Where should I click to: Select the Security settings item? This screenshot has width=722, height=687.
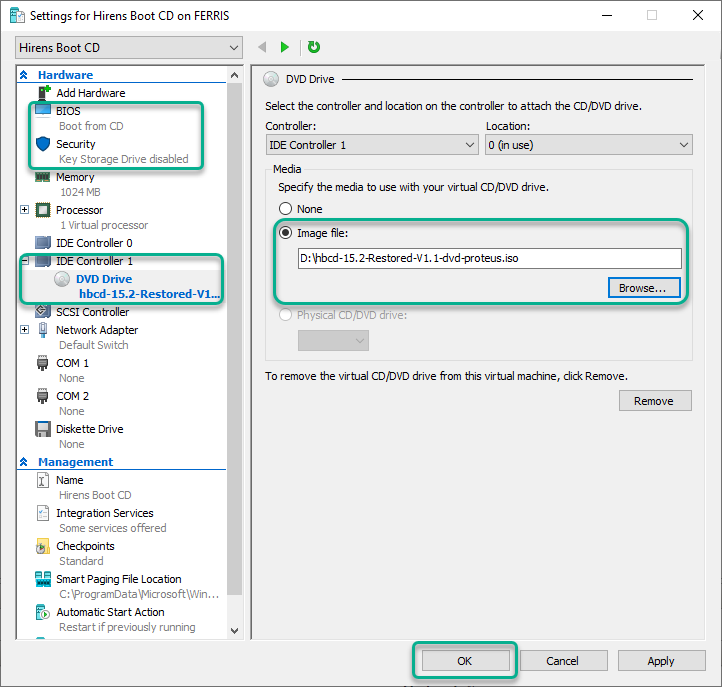[76, 144]
